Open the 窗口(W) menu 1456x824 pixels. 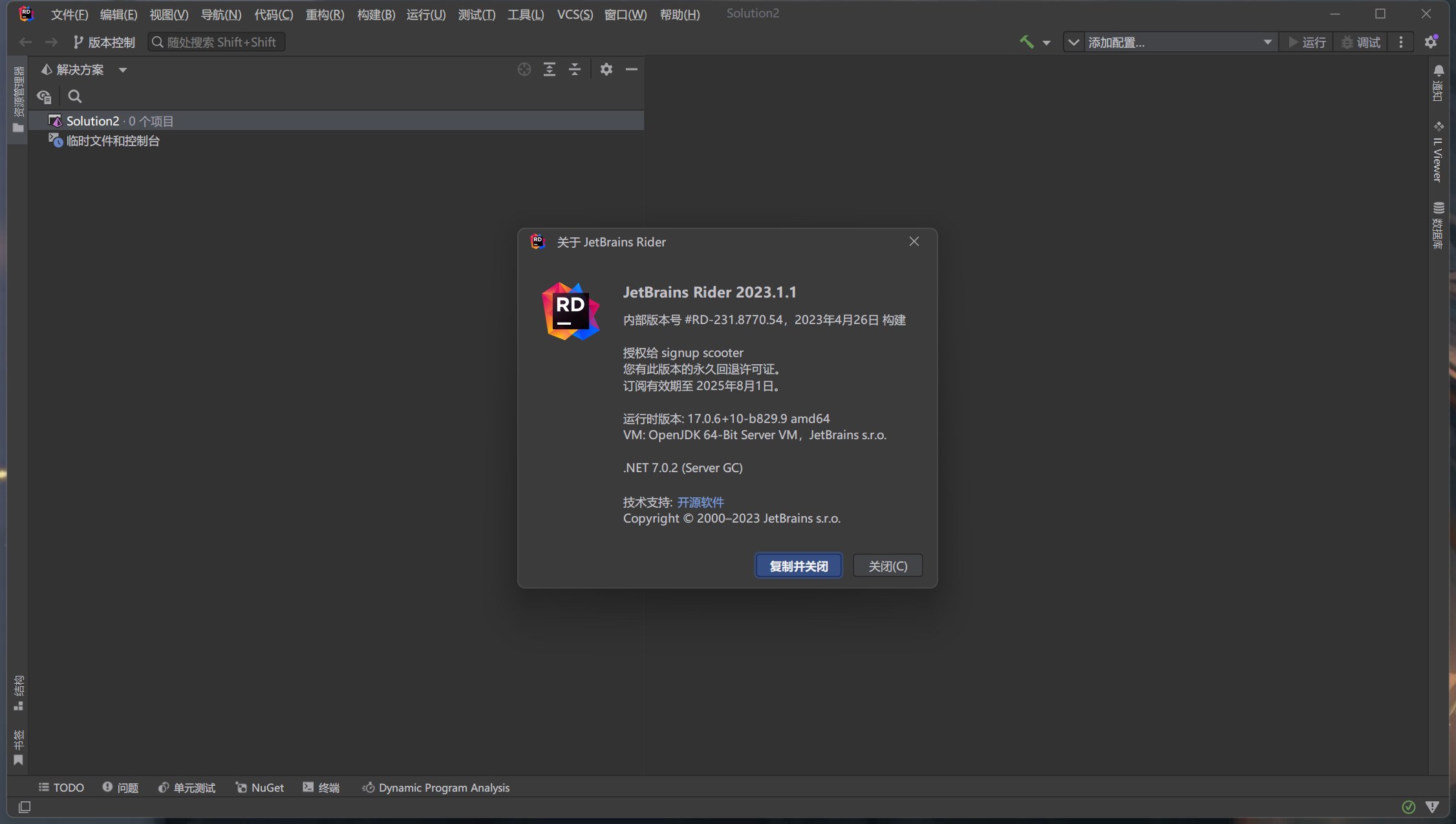click(625, 14)
